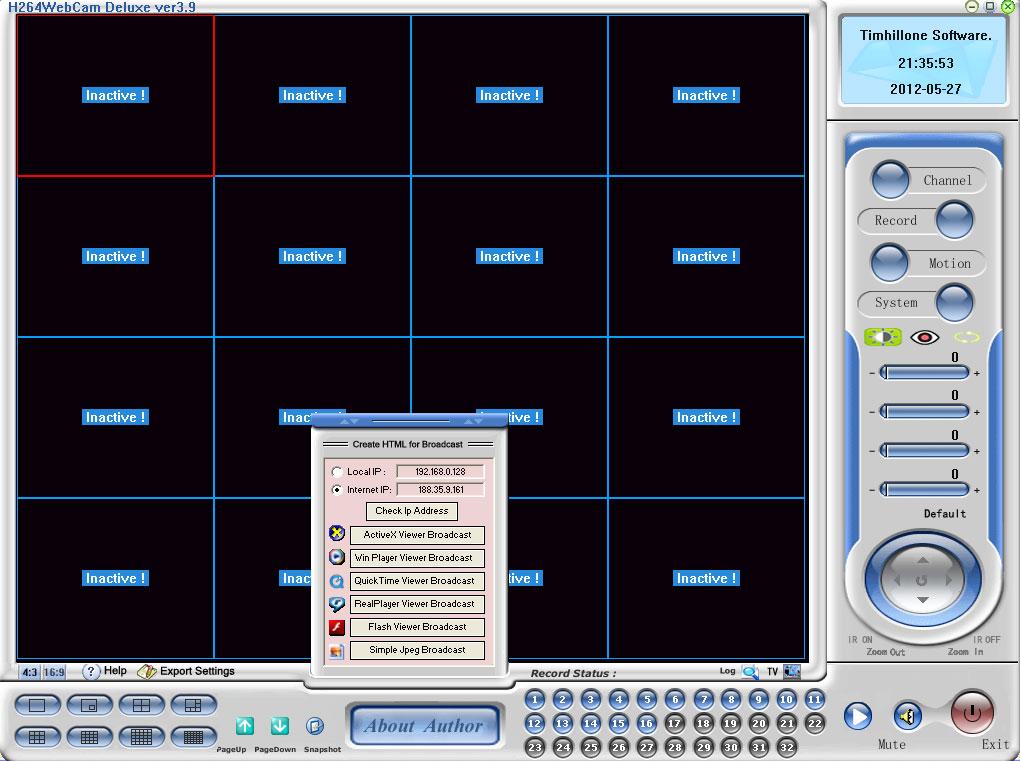The image size is (1020, 761).
Task: Open the Channel settings menu
Action: click(x=891, y=180)
